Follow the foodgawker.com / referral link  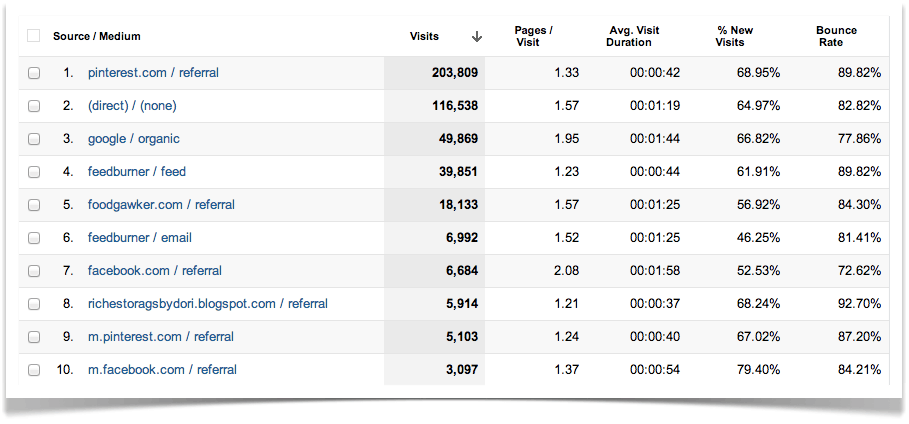161,205
